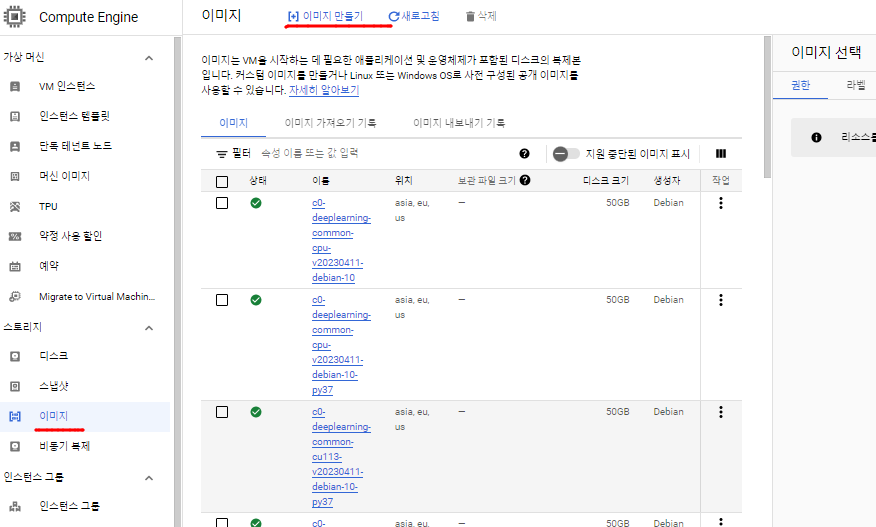Click the 새로고침 refresh button
Image resolution: width=876 pixels, height=527 pixels.
(x=414, y=16)
